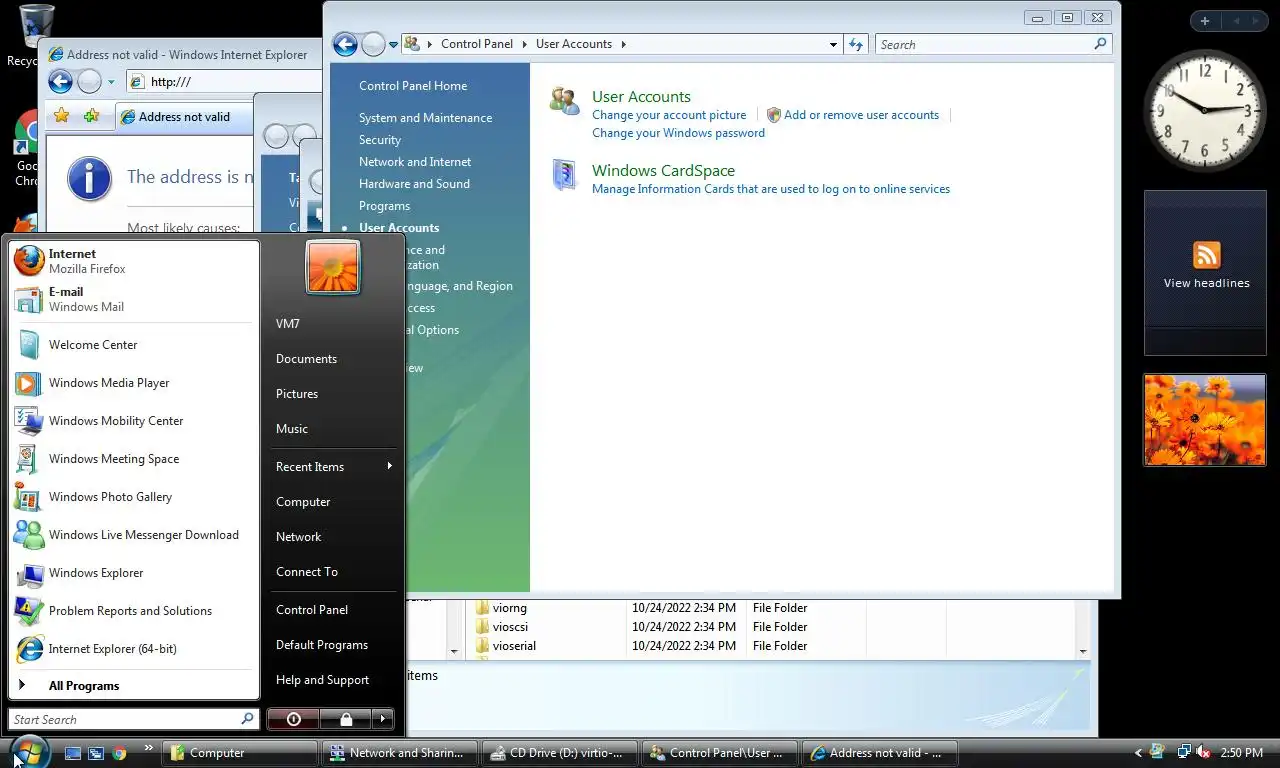Open System and Maintenance category
Image resolution: width=1280 pixels, height=768 pixels.
coord(425,118)
